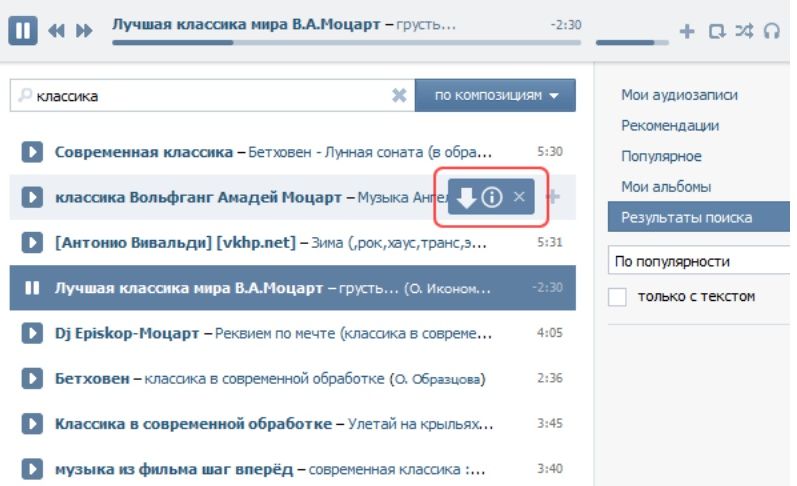This screenshot has width=797, height=486.
Task: Clear the search query with the X
Action: pos(399,95)
